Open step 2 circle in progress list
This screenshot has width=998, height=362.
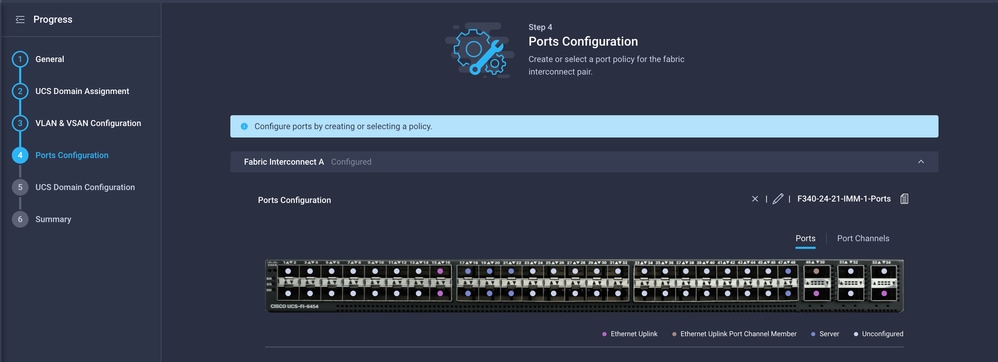pyautogui.click(x=20, y=91)
